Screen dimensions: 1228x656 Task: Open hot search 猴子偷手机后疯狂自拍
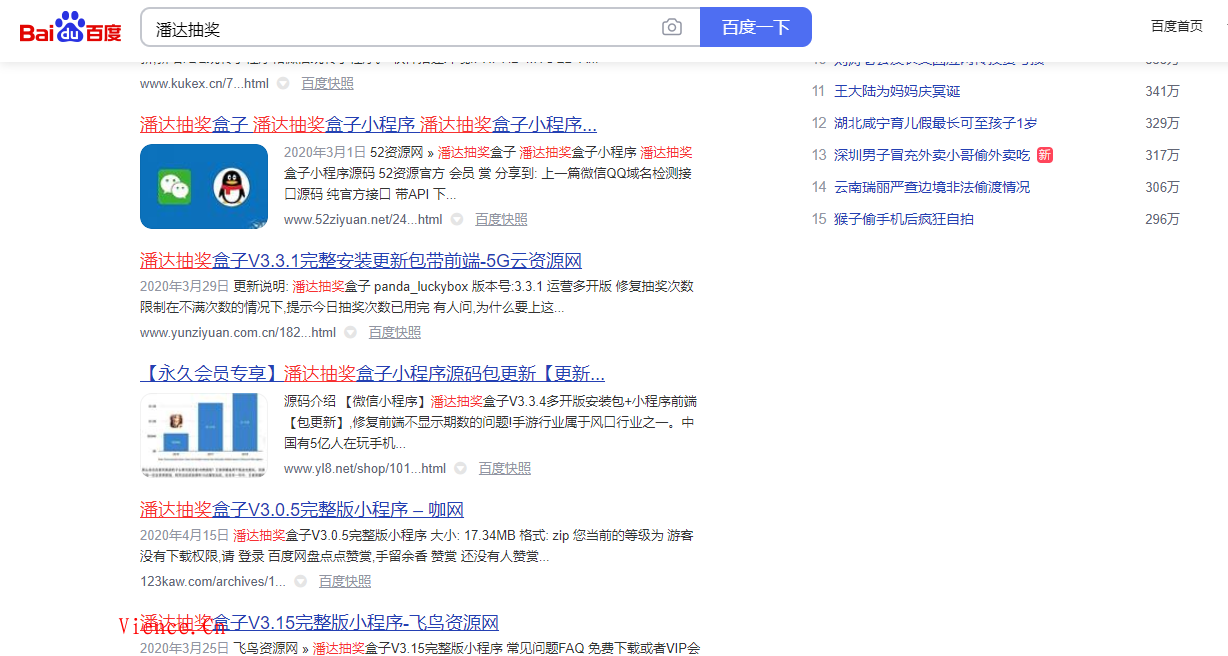[x=903, y=219]
